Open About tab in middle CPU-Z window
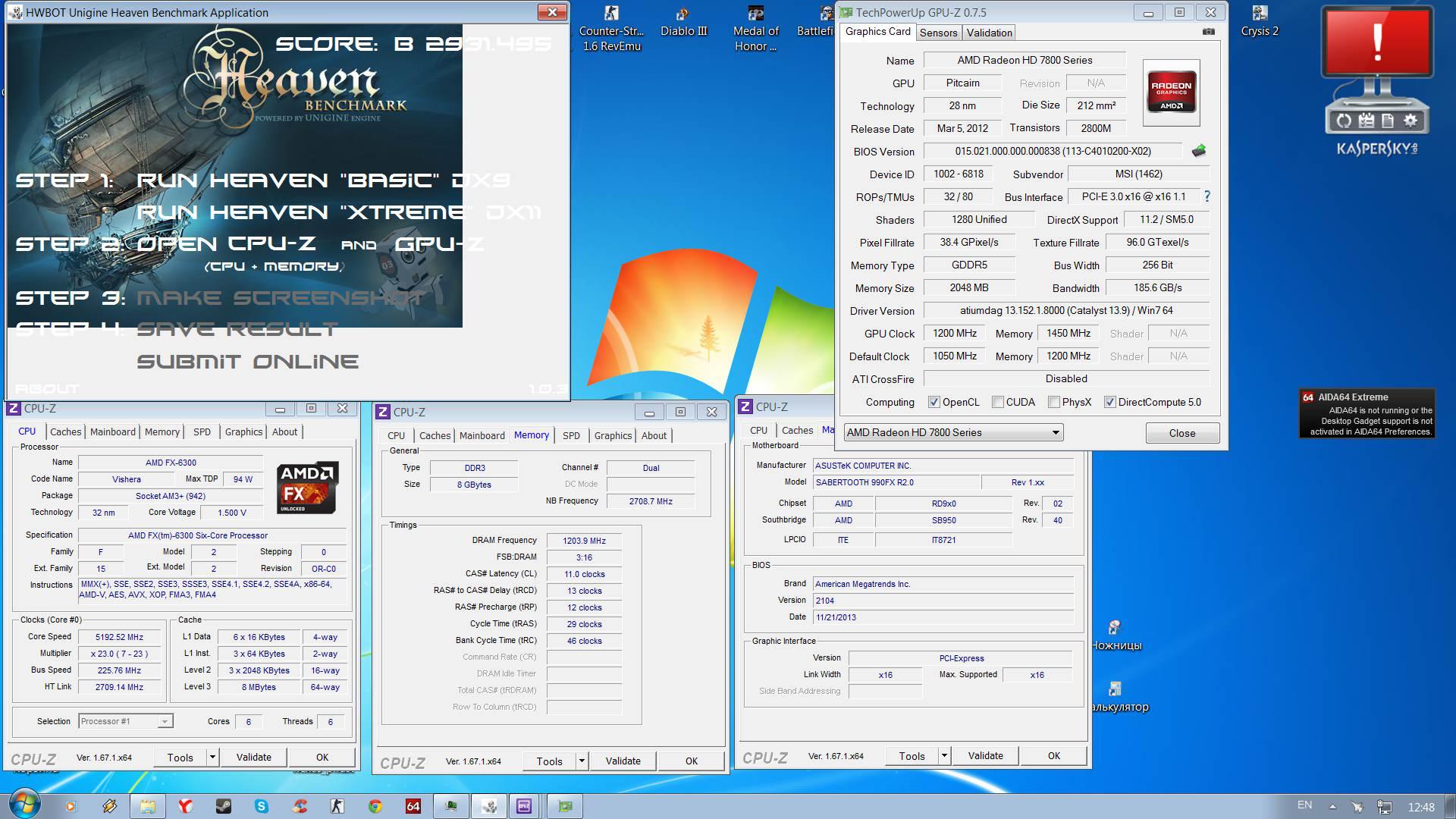 tap(654, 435)
